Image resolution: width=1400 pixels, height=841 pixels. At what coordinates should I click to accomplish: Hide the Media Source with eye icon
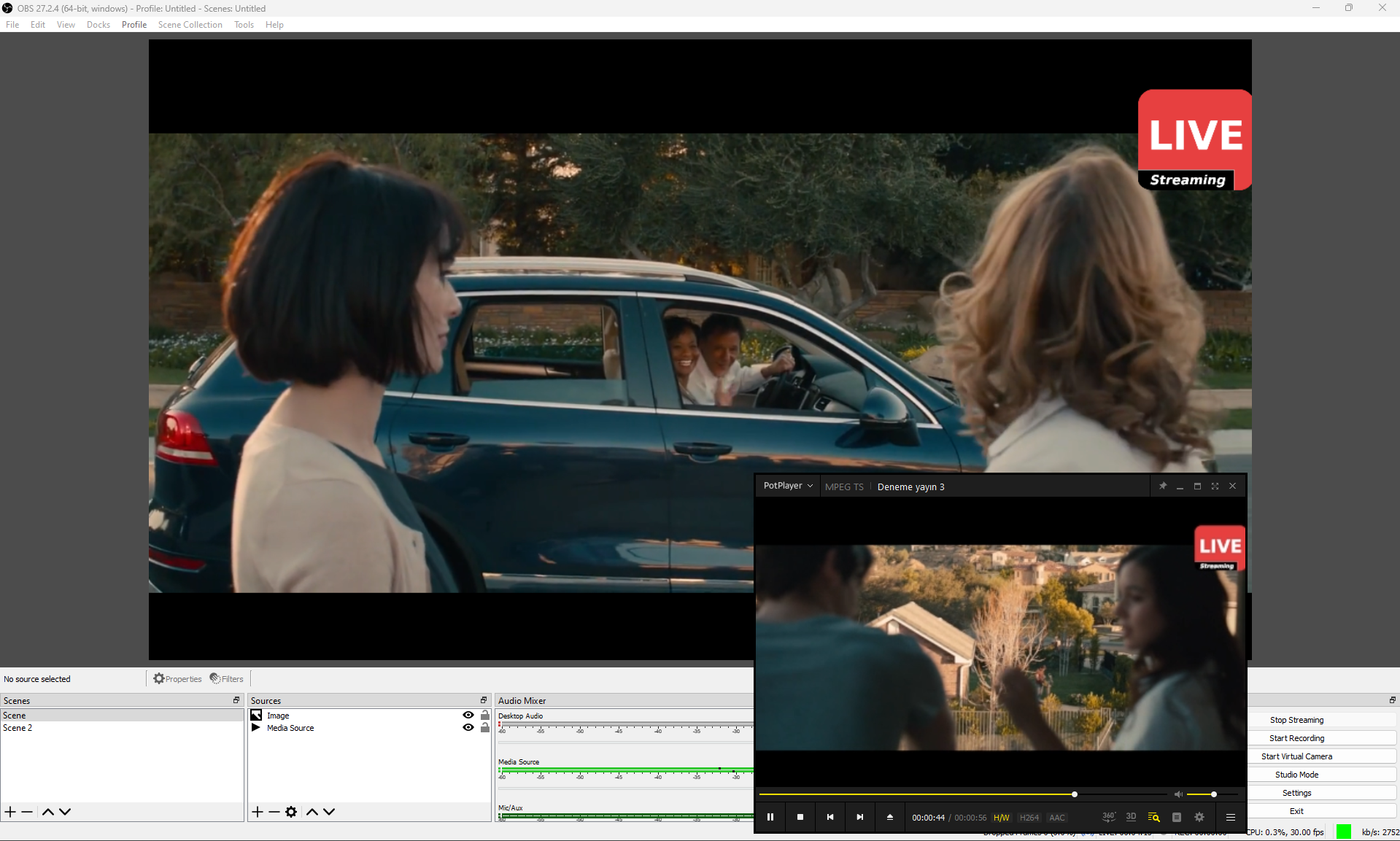(x=468, y=727)
